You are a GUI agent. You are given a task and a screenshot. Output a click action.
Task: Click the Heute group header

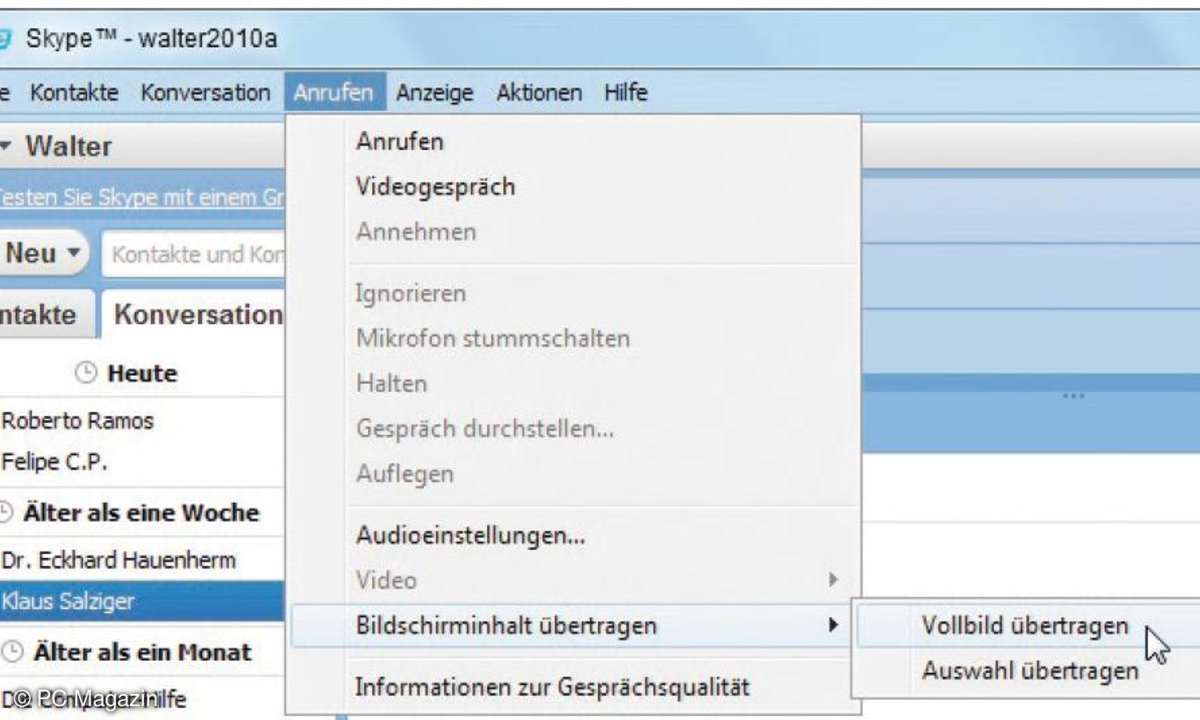pos(143,373)
